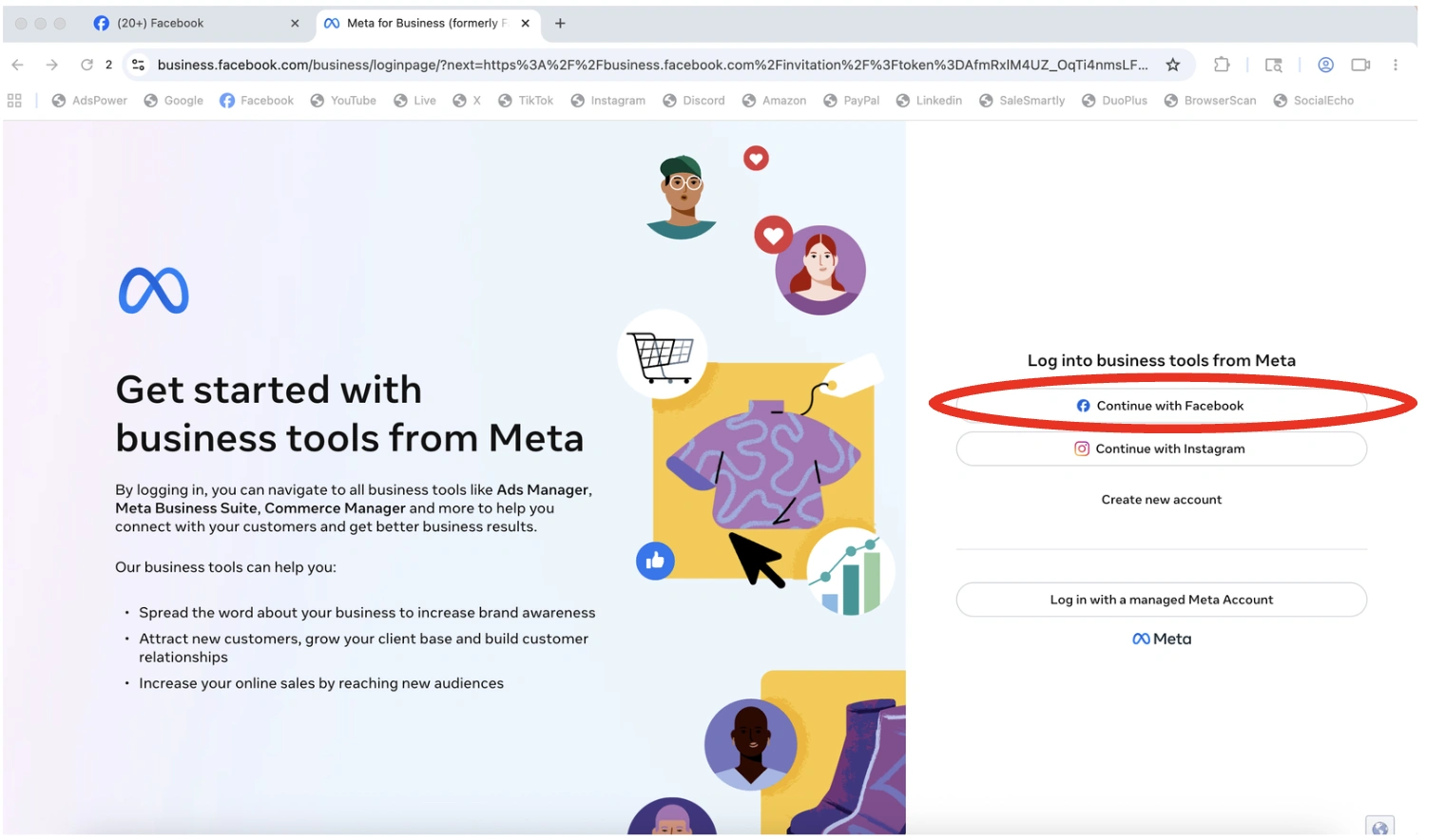The width and height of the screenshot is (1445, 840).
Task: Click the red-haired woman avatar
Action: [820, 270]
